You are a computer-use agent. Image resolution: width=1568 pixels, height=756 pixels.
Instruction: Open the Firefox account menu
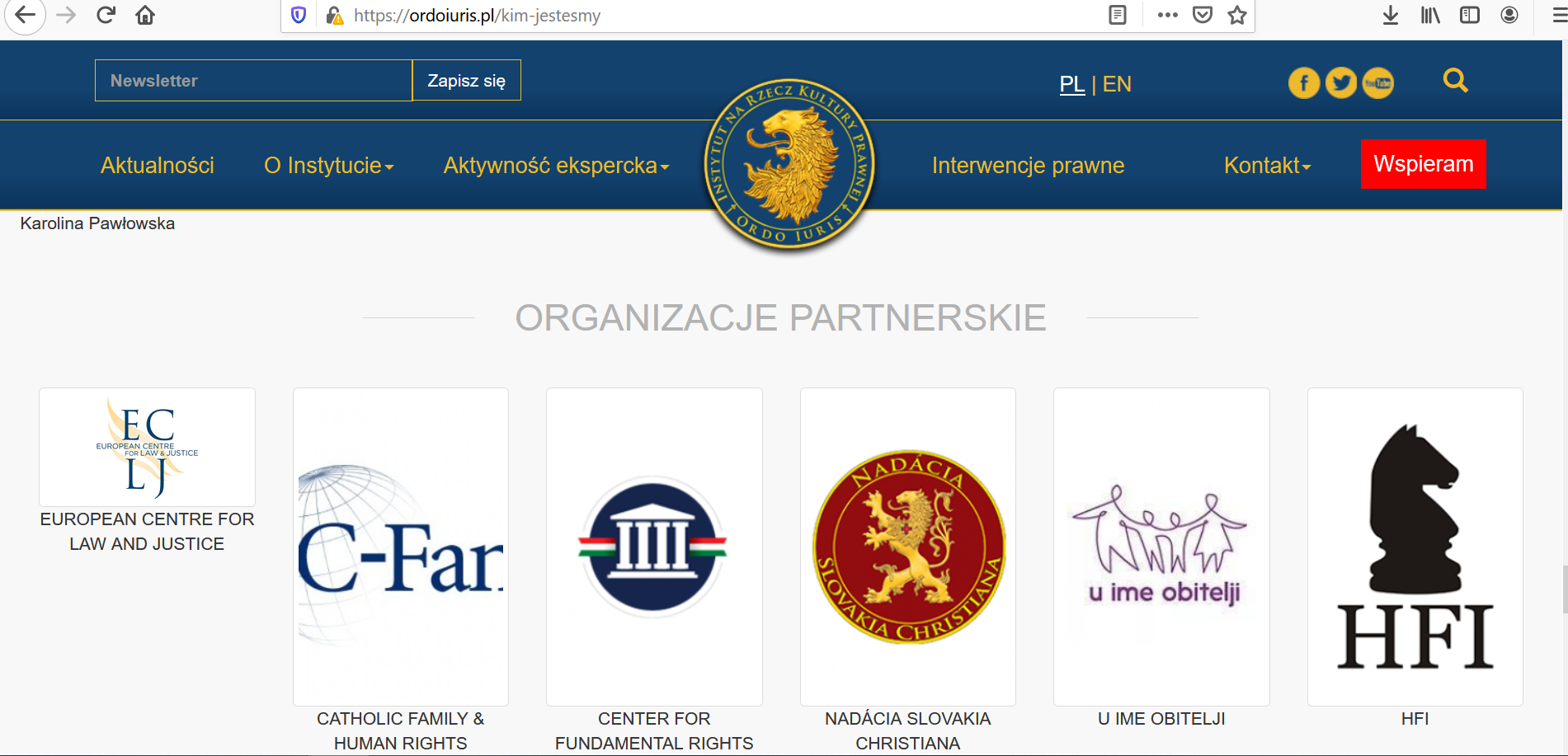click(x=1509, y=16)
